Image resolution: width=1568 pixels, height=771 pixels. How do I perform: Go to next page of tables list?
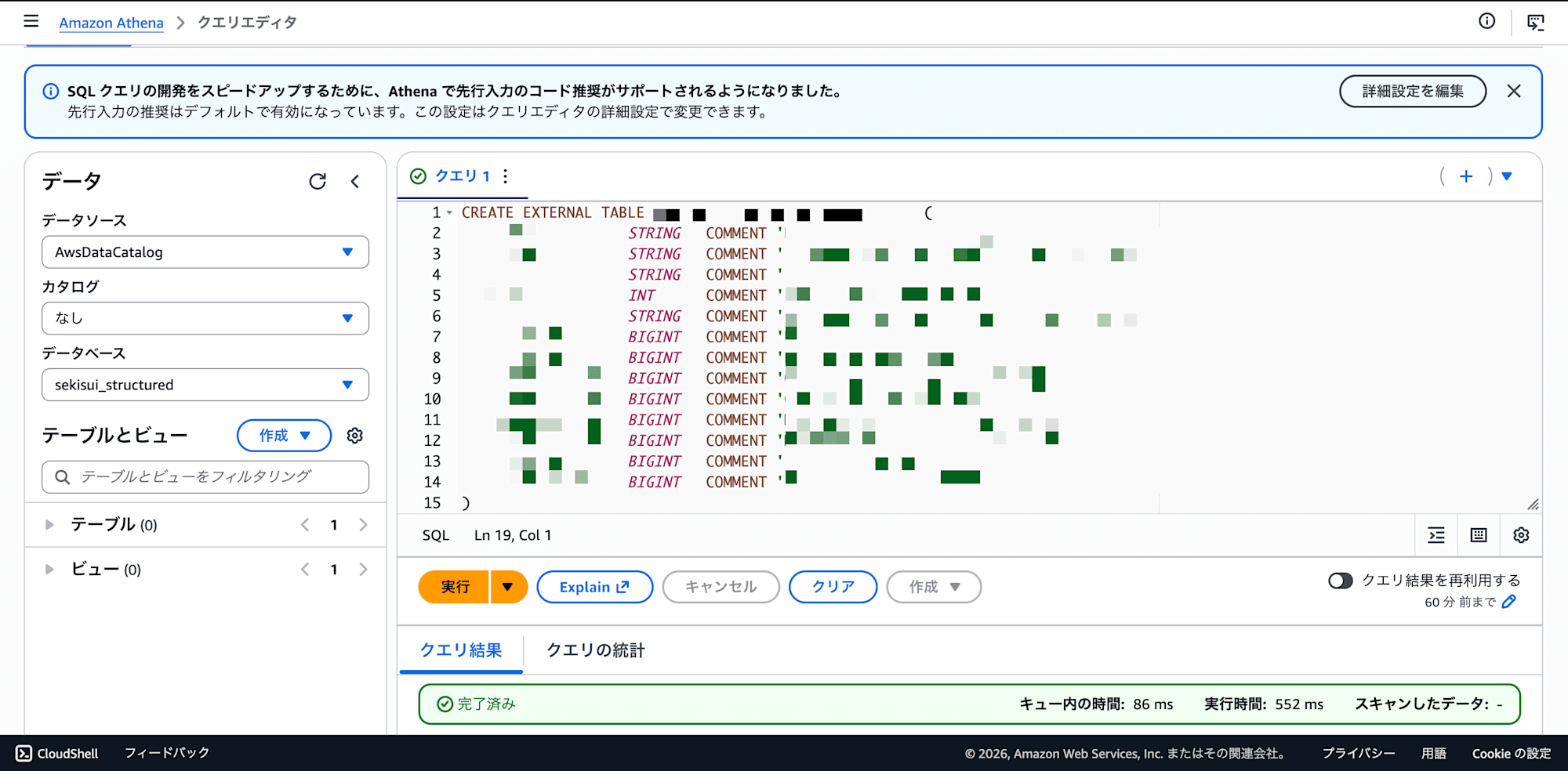[x=363, y=525]
